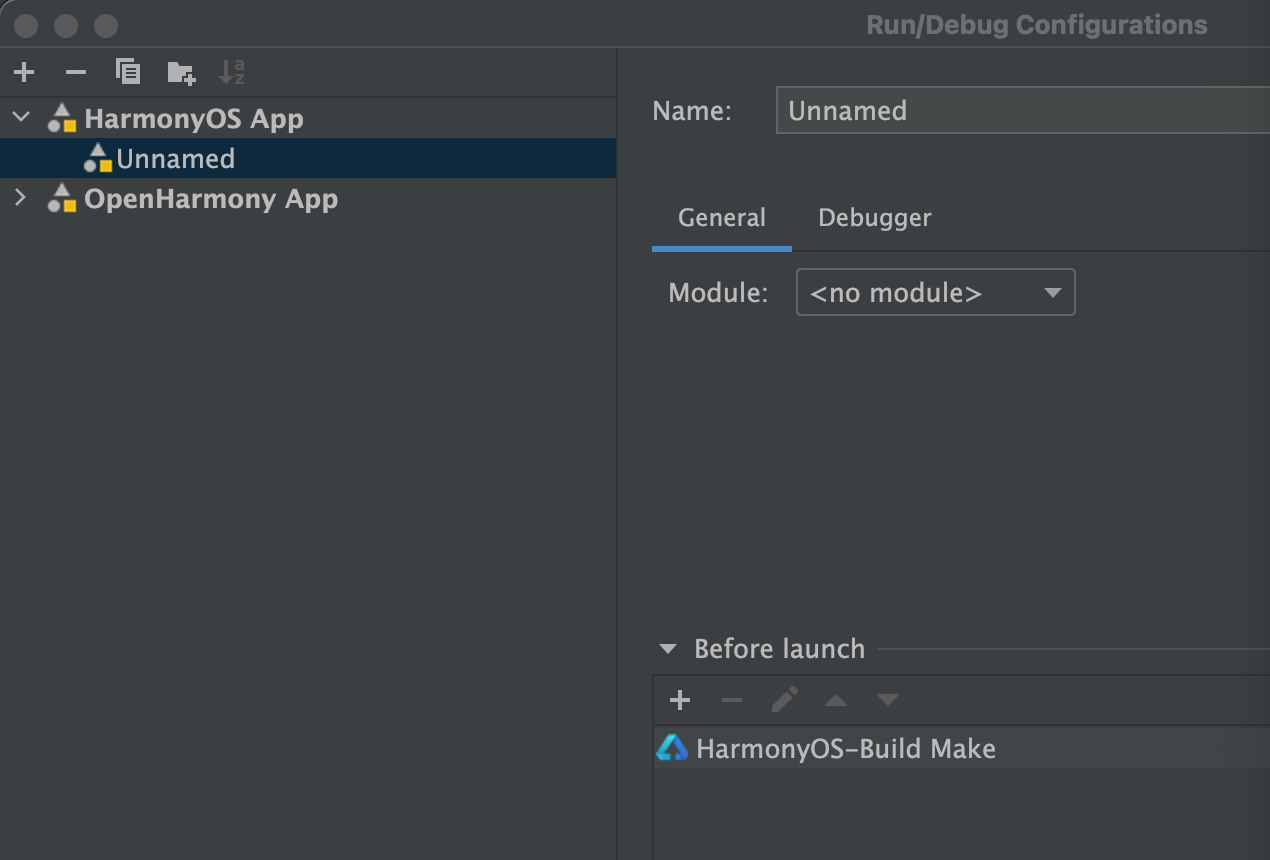The width and height of the screenshot is (1270, 860).
Task: Select HarmonyOS-Build Make task
Action: click(962, 748)
